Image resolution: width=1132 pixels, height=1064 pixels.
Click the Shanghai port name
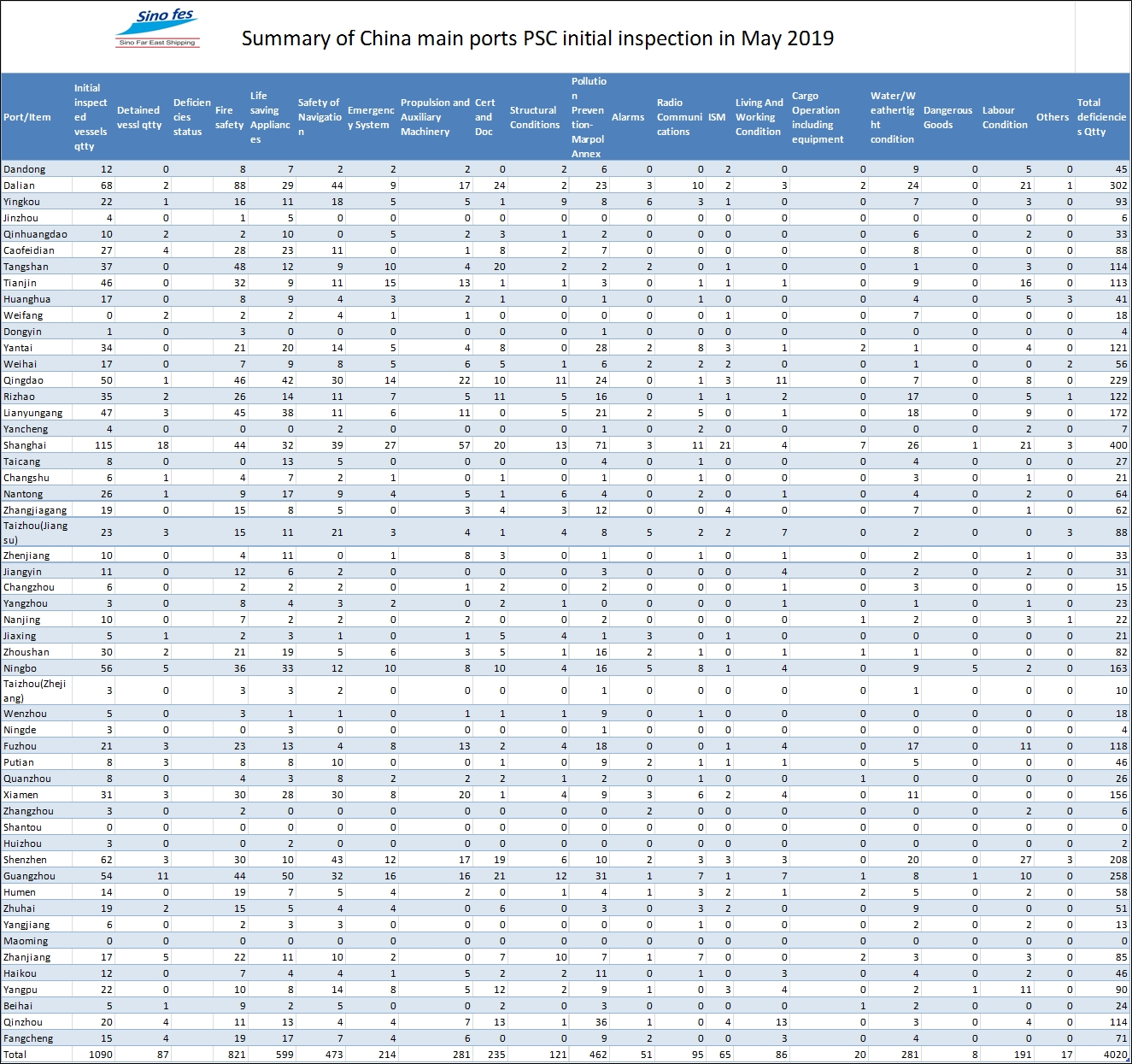coord(25,445)
